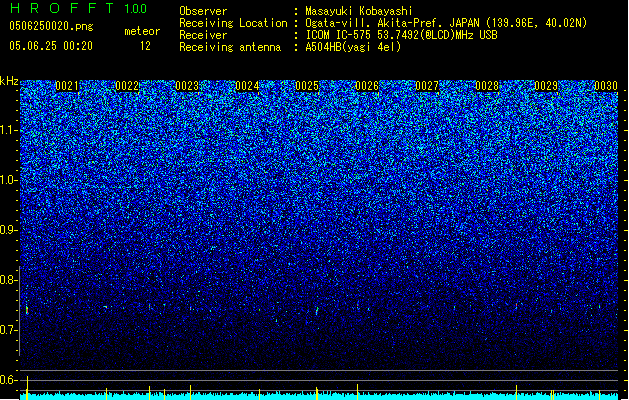This screenshot has height=400, width=629.
Task: Click the 1.0 kHz frequency axis label
Action: [x=9, y=181]
